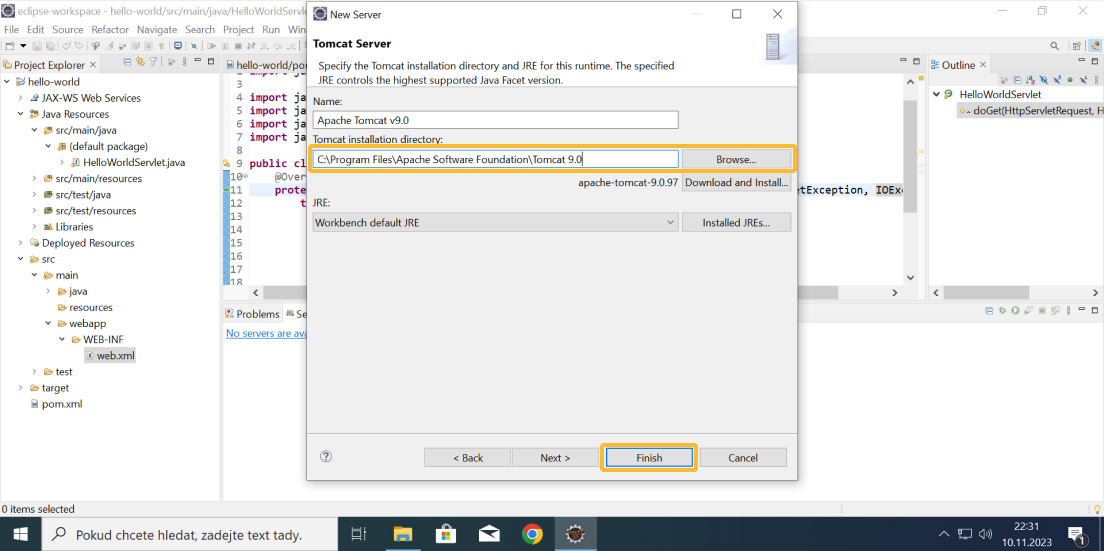Image resolution: width=1104 pixels, height=551 pixels.
Task: Click the help question mark icon in dialog
Action: click(325, 457)
